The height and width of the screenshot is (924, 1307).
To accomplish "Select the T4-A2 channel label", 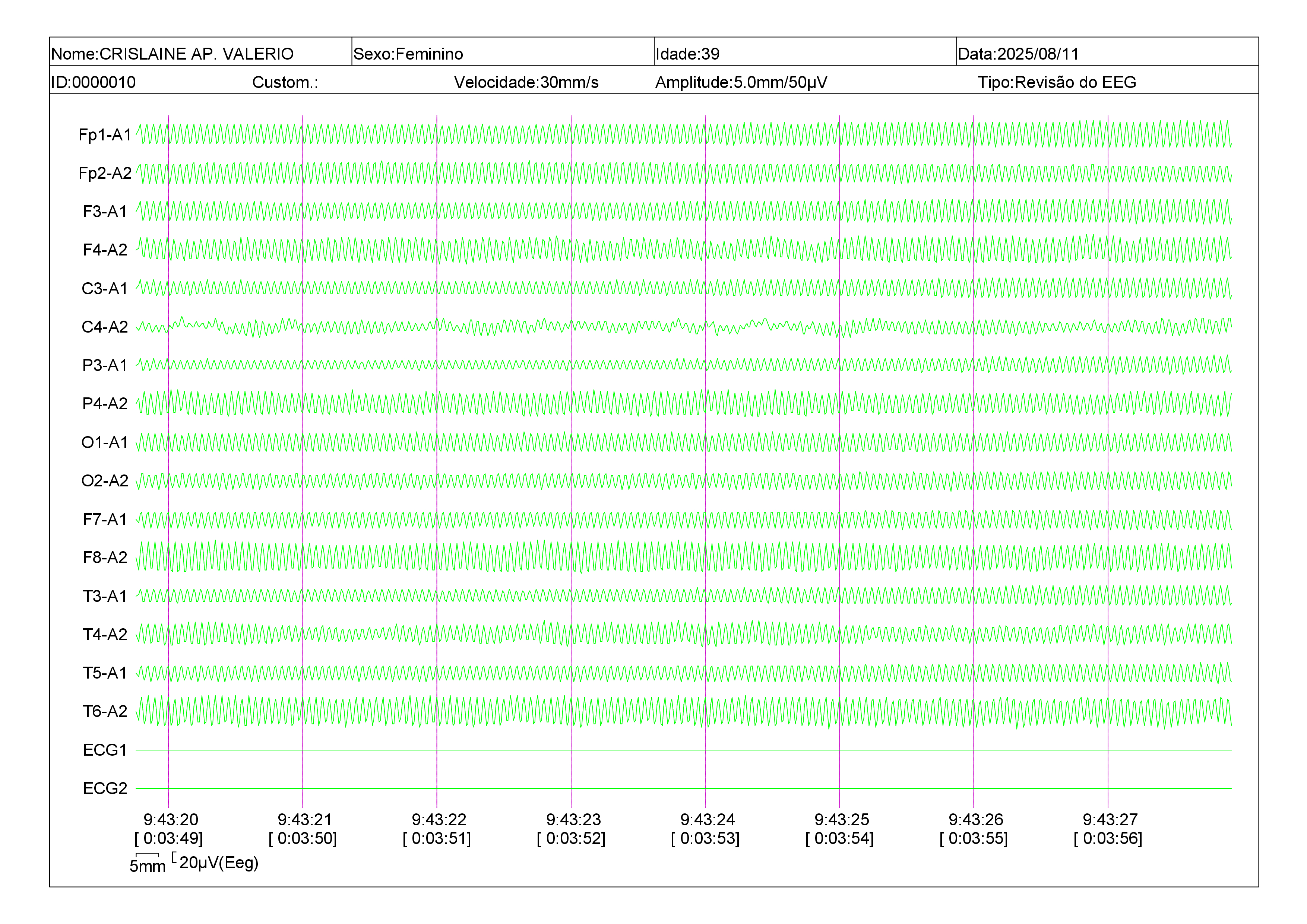I will pos(105,634).
